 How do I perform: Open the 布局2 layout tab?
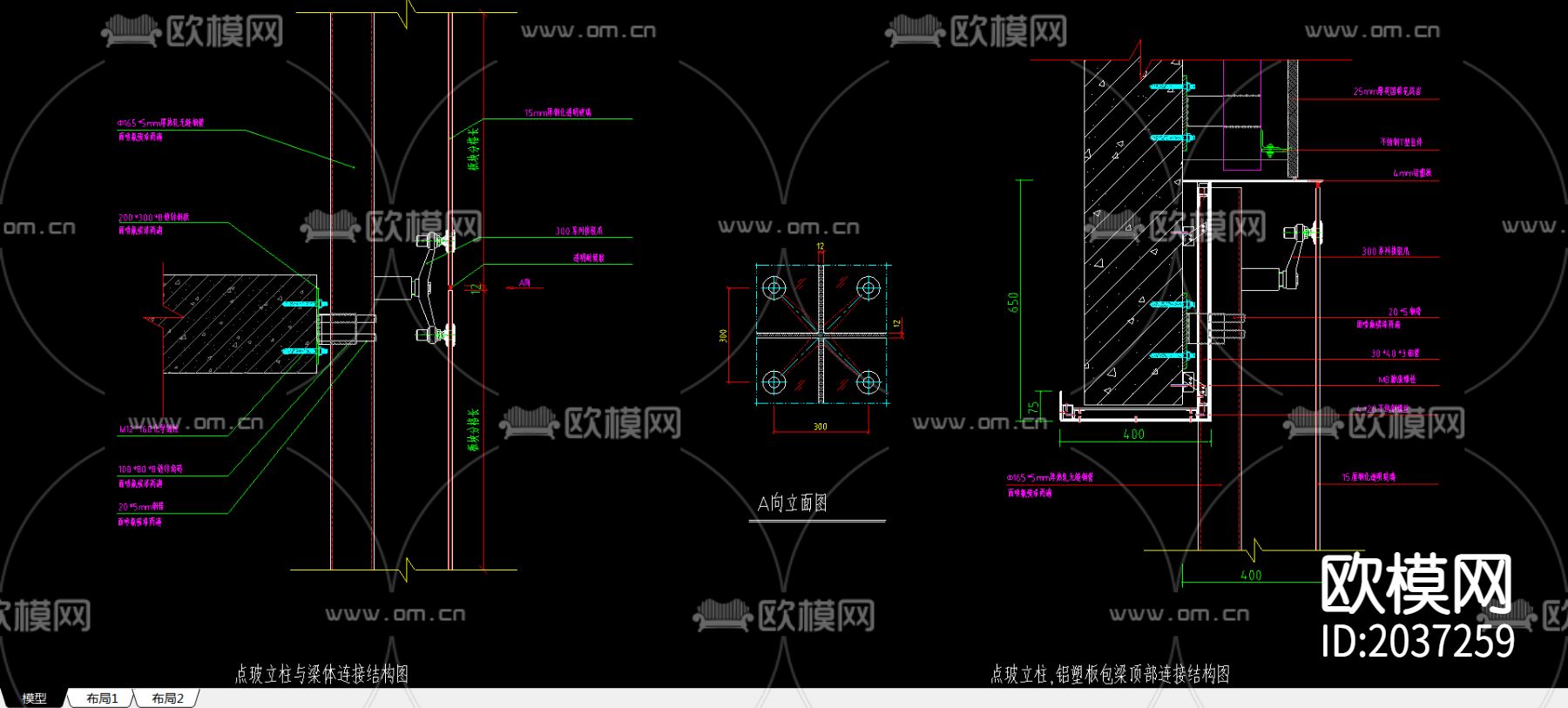(167, 698)
